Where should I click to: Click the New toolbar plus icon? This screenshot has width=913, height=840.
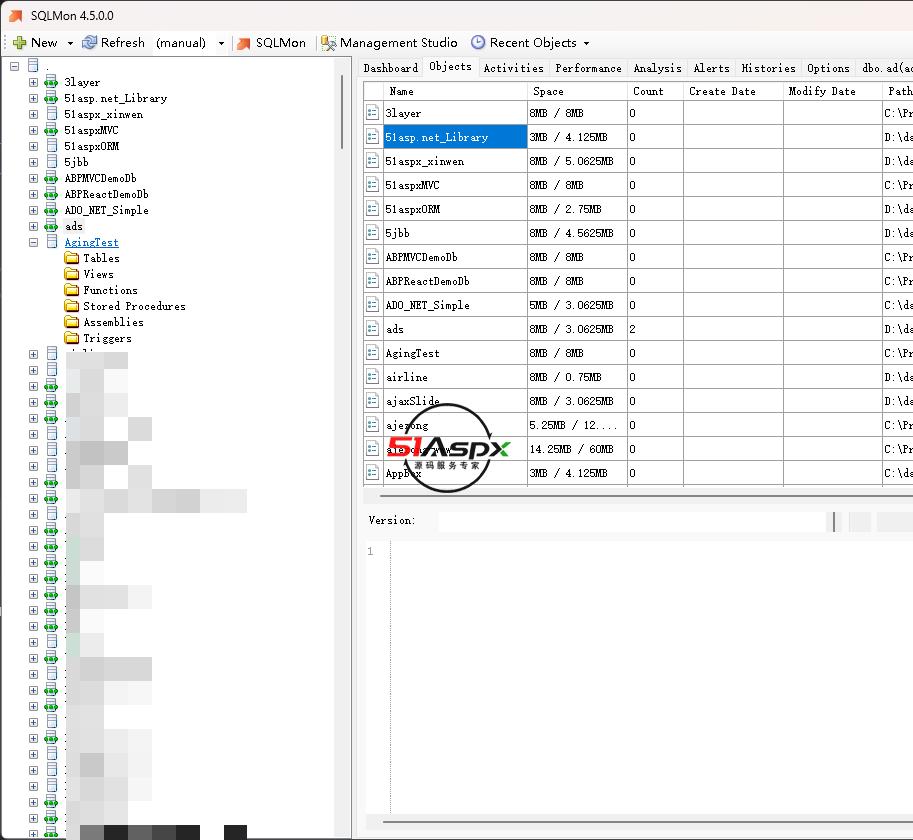[x=19, y=43]
